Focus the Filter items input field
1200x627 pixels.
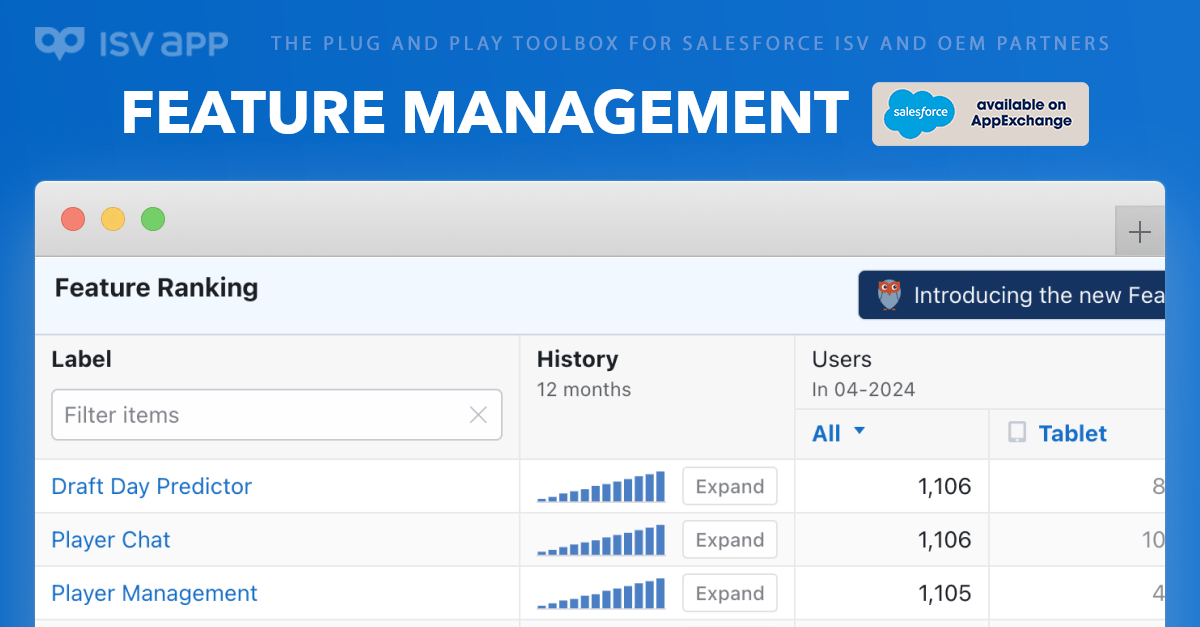[277, 415]
